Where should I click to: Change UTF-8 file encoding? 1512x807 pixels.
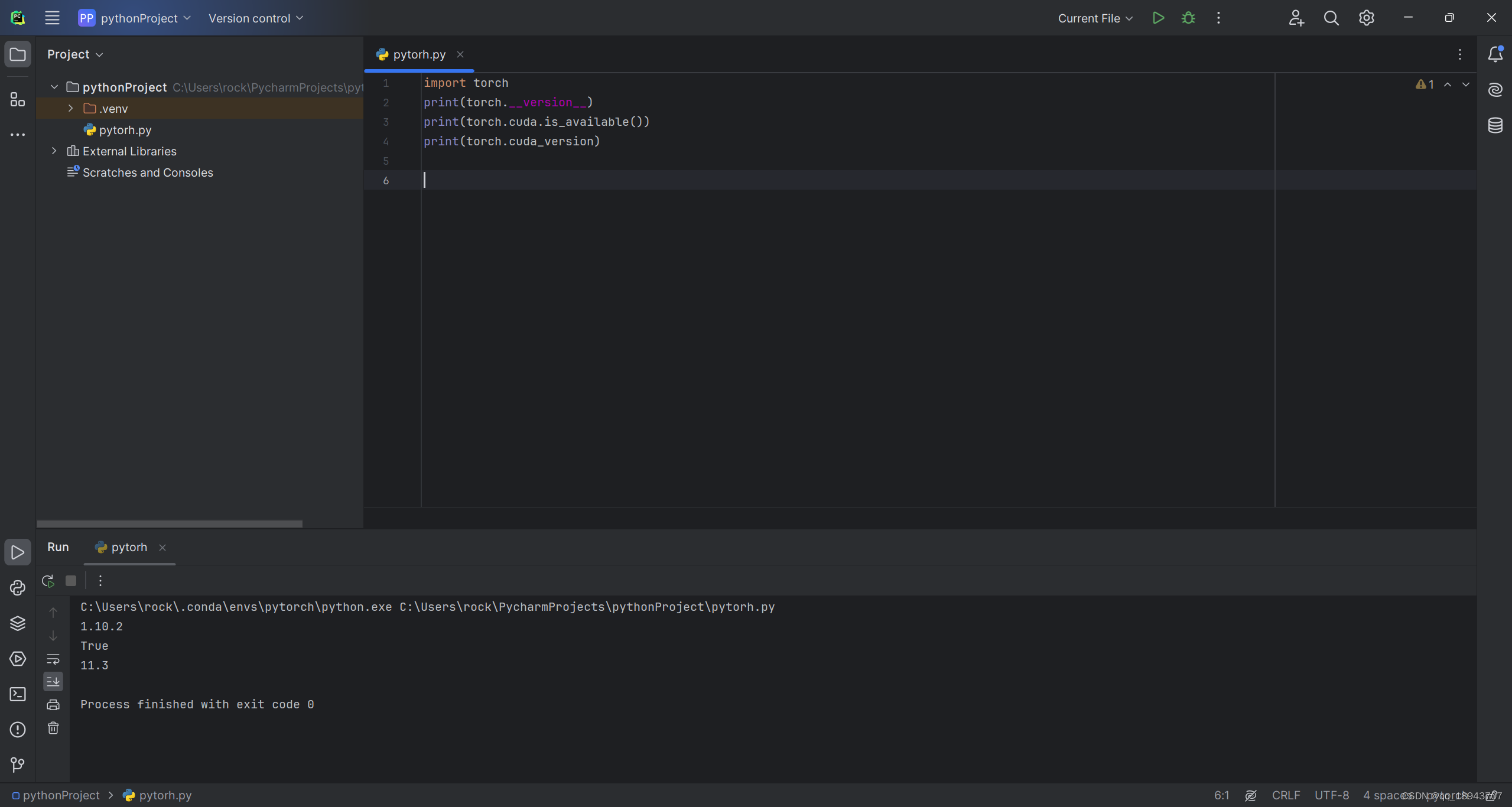(1332, 795)
